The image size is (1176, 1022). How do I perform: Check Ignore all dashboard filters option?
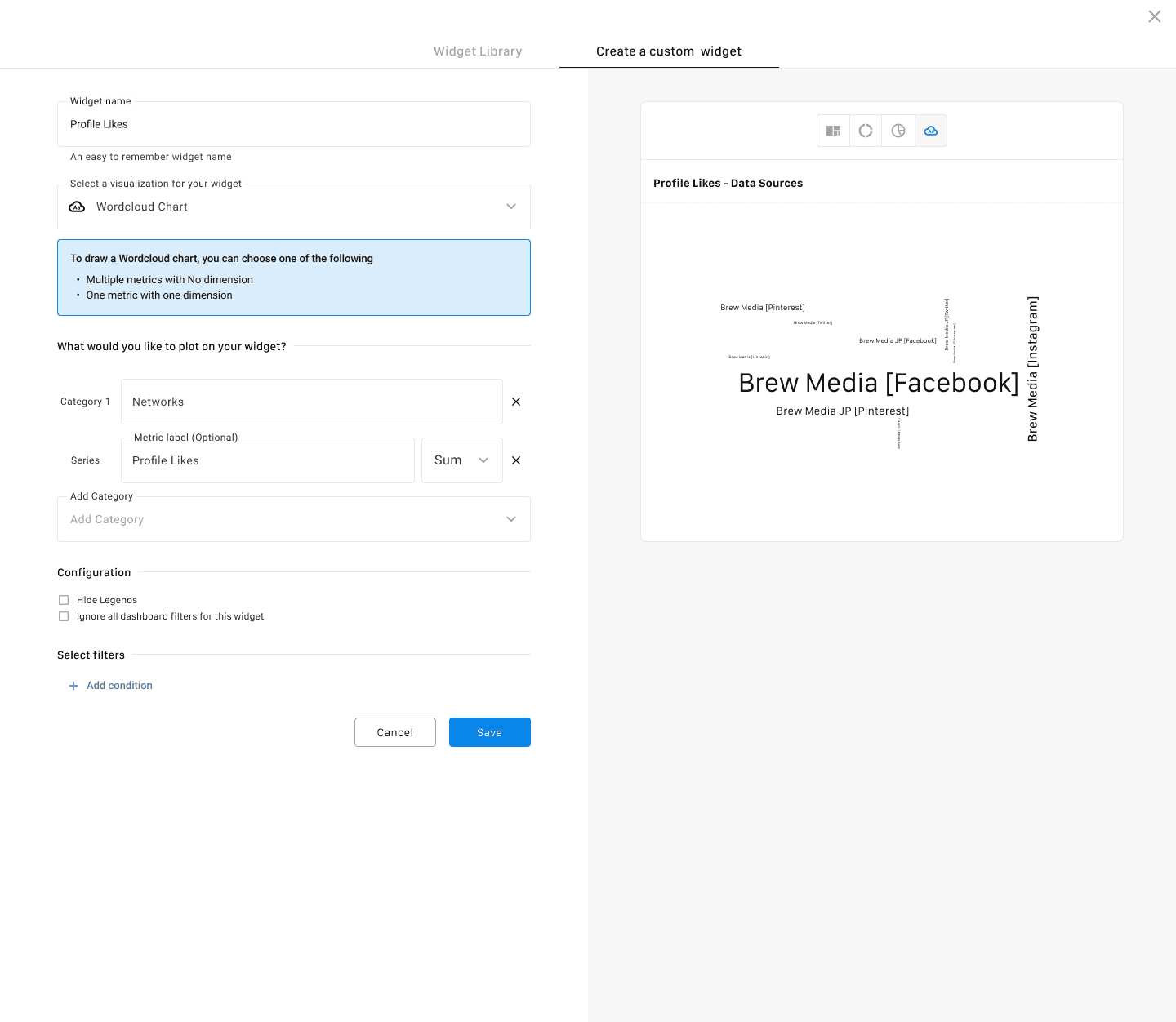coord(64,616)
